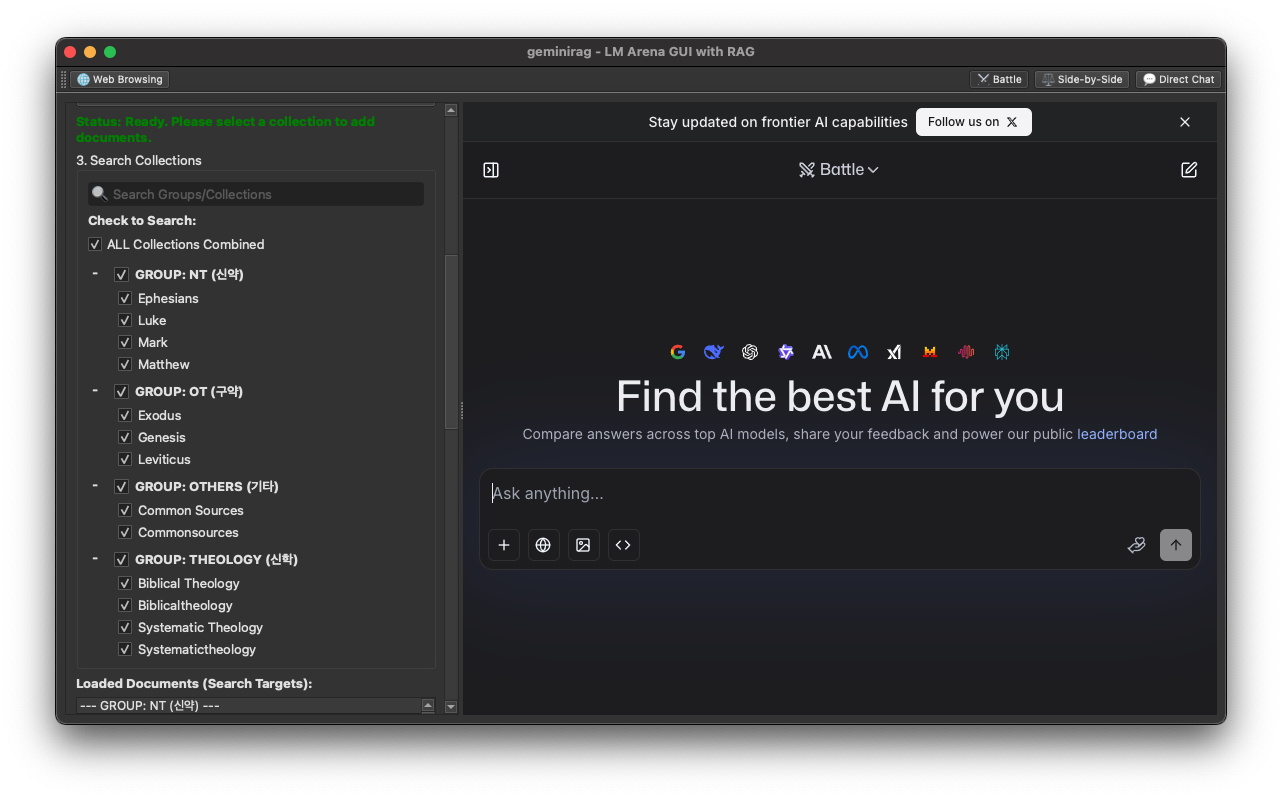The width and height of the screenshot is (1282, 798).
Task: Toggle the Systematic Theology checkbox
Action: (x=125, y=627)
